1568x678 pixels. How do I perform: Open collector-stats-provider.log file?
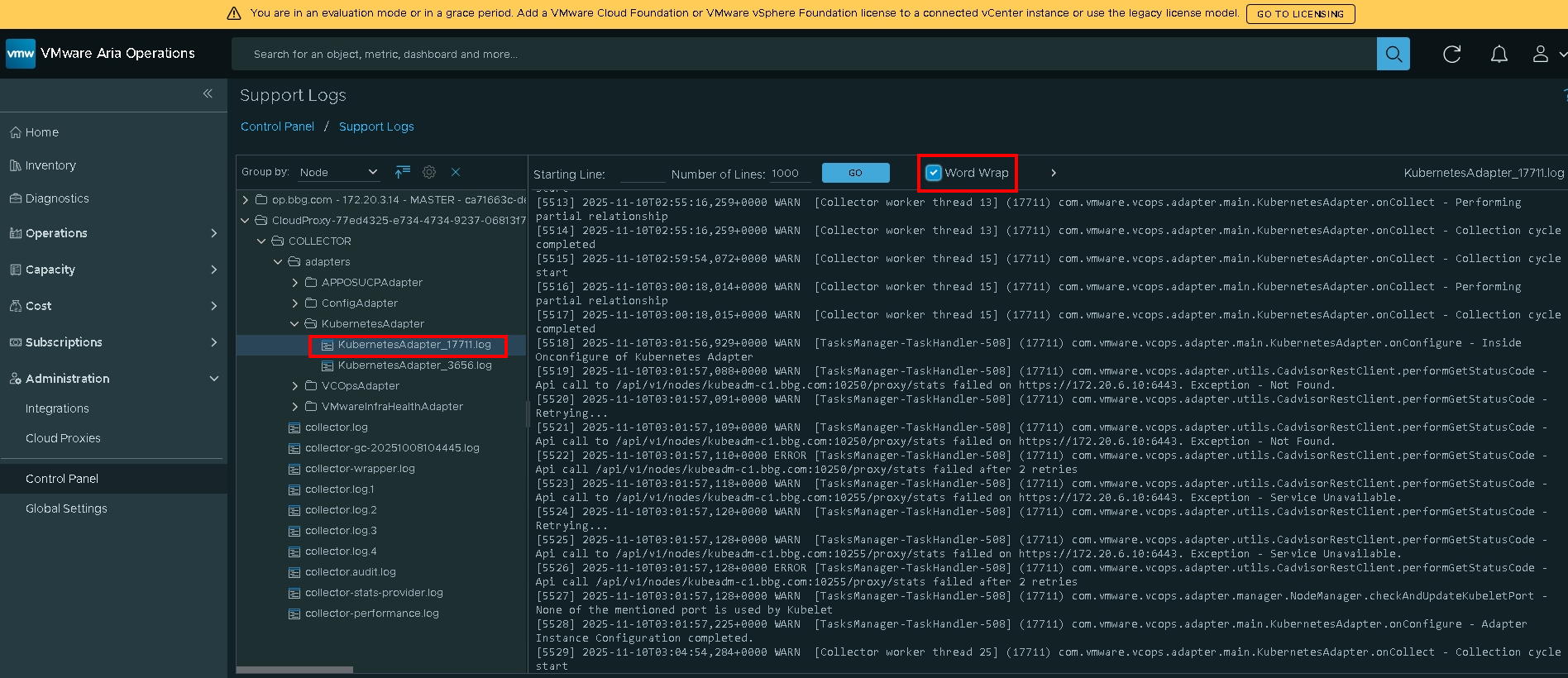(x=374, y=593)
